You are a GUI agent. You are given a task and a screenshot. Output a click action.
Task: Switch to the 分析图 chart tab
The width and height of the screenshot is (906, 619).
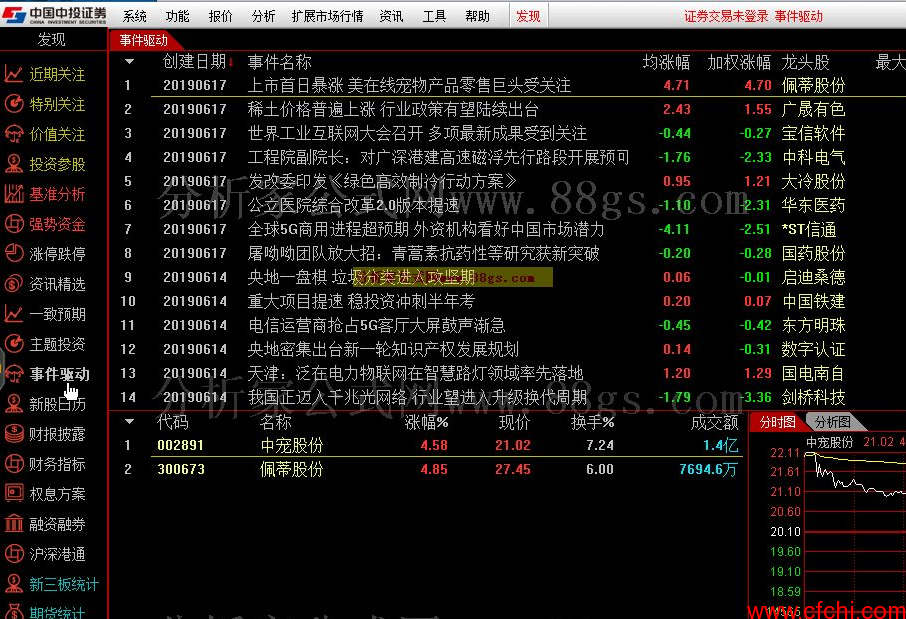[833, 422]
